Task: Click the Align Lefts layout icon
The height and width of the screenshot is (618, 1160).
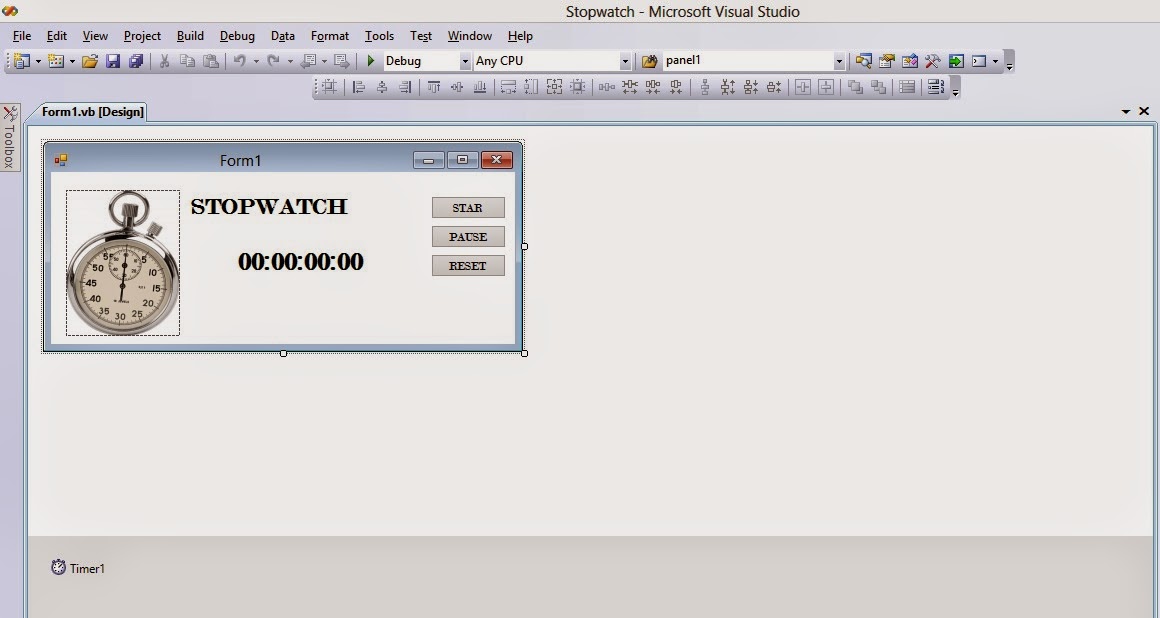Action: 359,87
